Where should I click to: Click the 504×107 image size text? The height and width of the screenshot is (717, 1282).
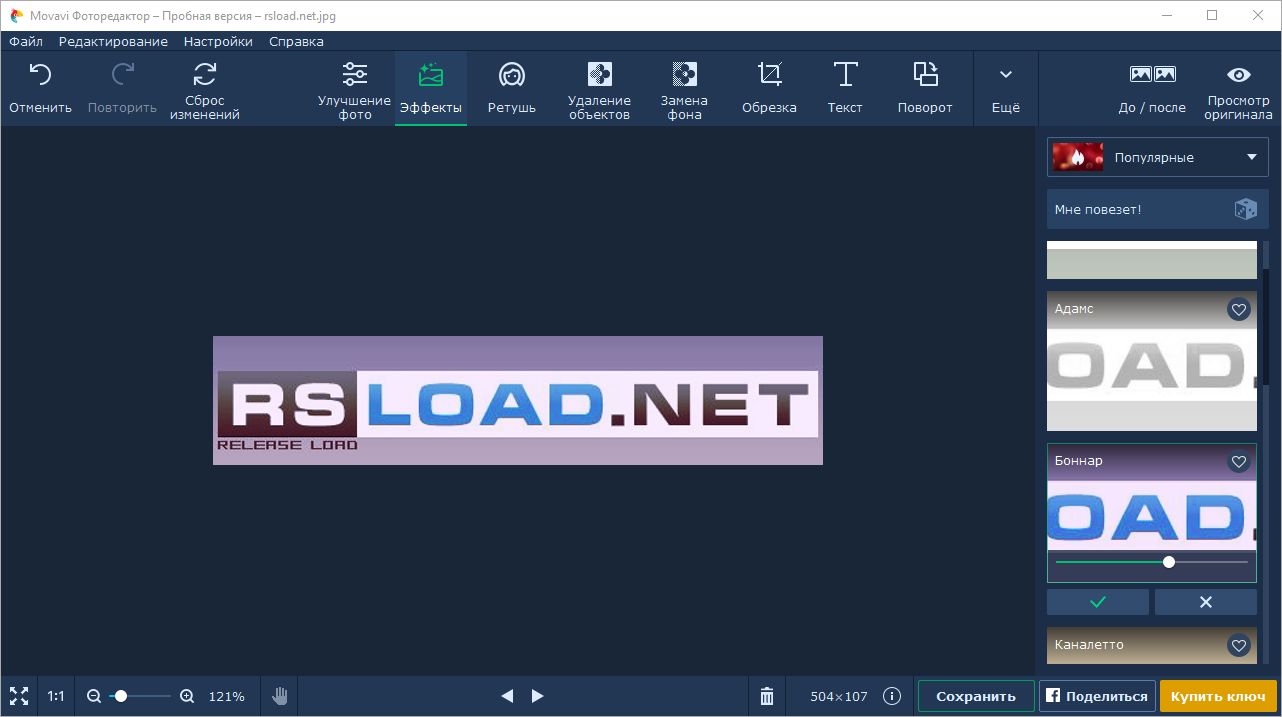pyautogui.click(x=840, y=696)
